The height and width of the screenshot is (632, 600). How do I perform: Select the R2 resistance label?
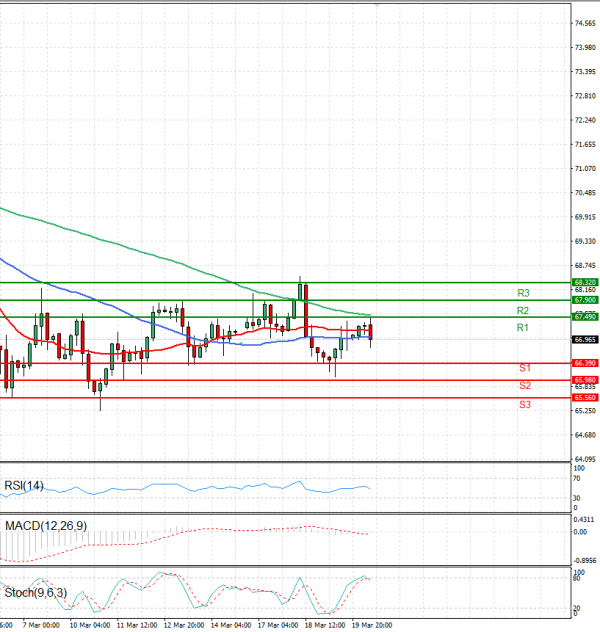[523, 311]
